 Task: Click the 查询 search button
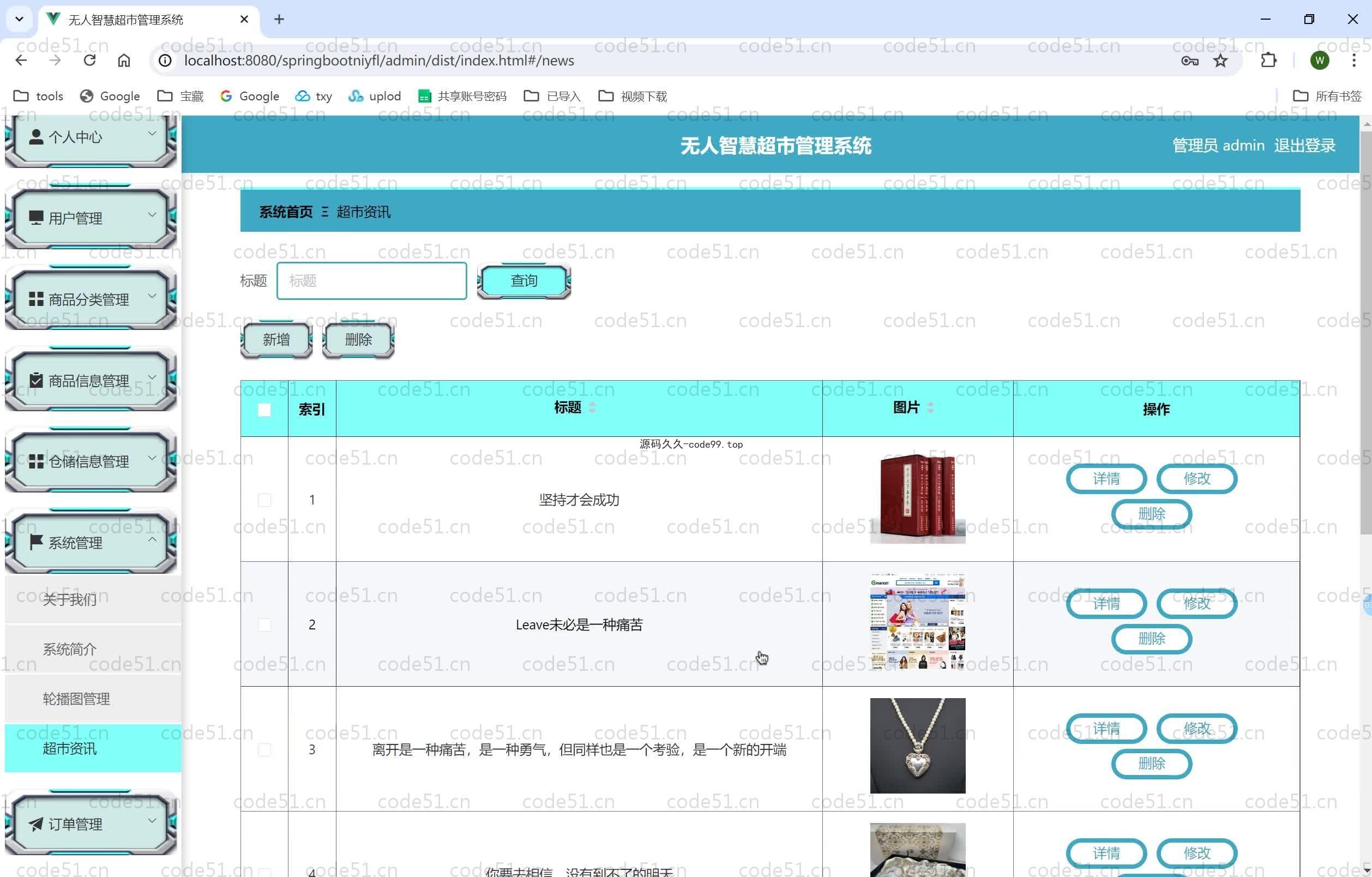(523, 280)
